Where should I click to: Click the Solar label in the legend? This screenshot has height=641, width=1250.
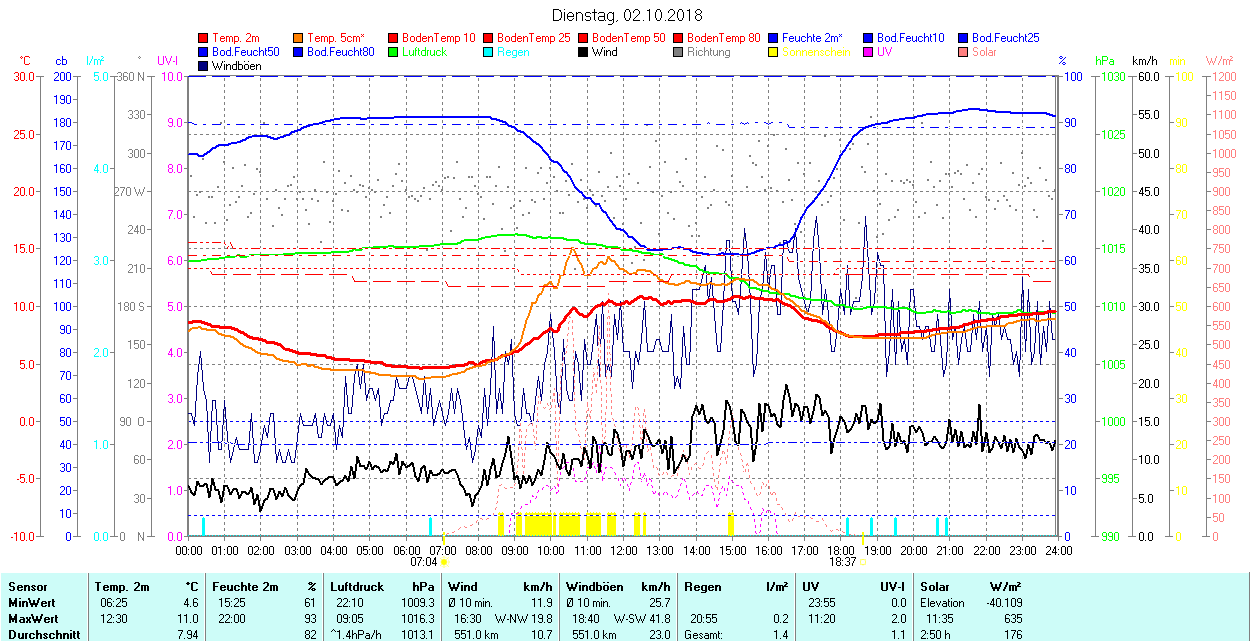point(983,52)
